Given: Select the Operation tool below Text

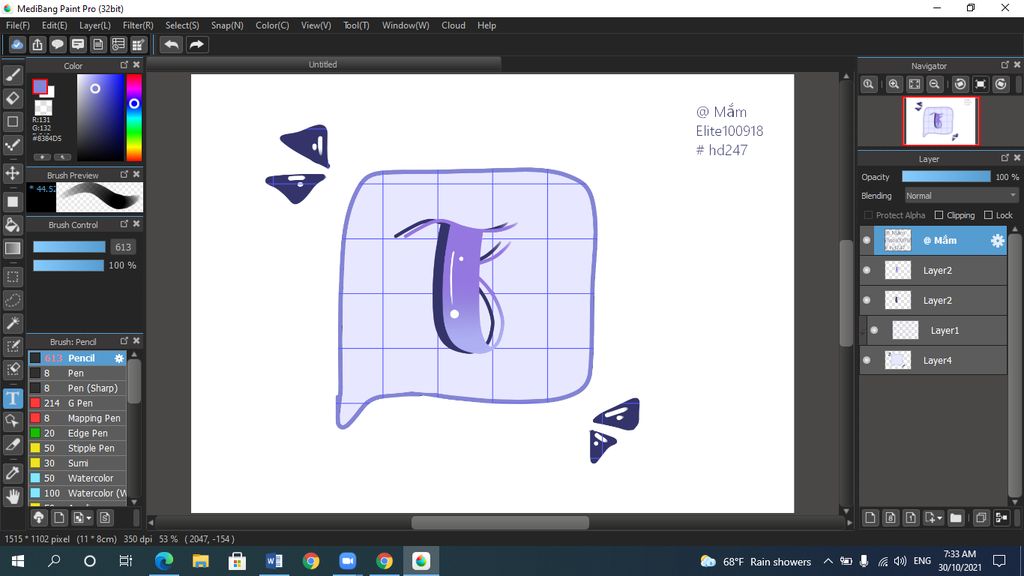Looking at the screenshot, I should point(12,421).
